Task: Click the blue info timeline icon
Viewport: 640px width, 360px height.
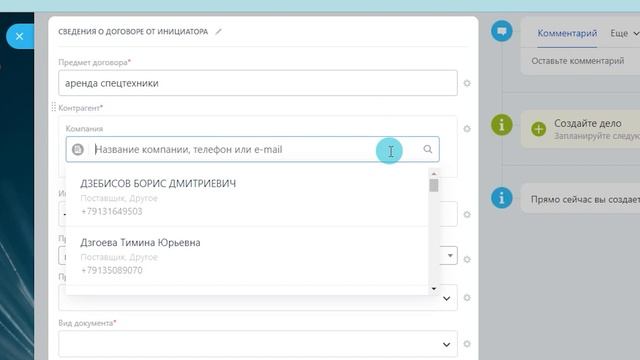Action: click(502, 198)
